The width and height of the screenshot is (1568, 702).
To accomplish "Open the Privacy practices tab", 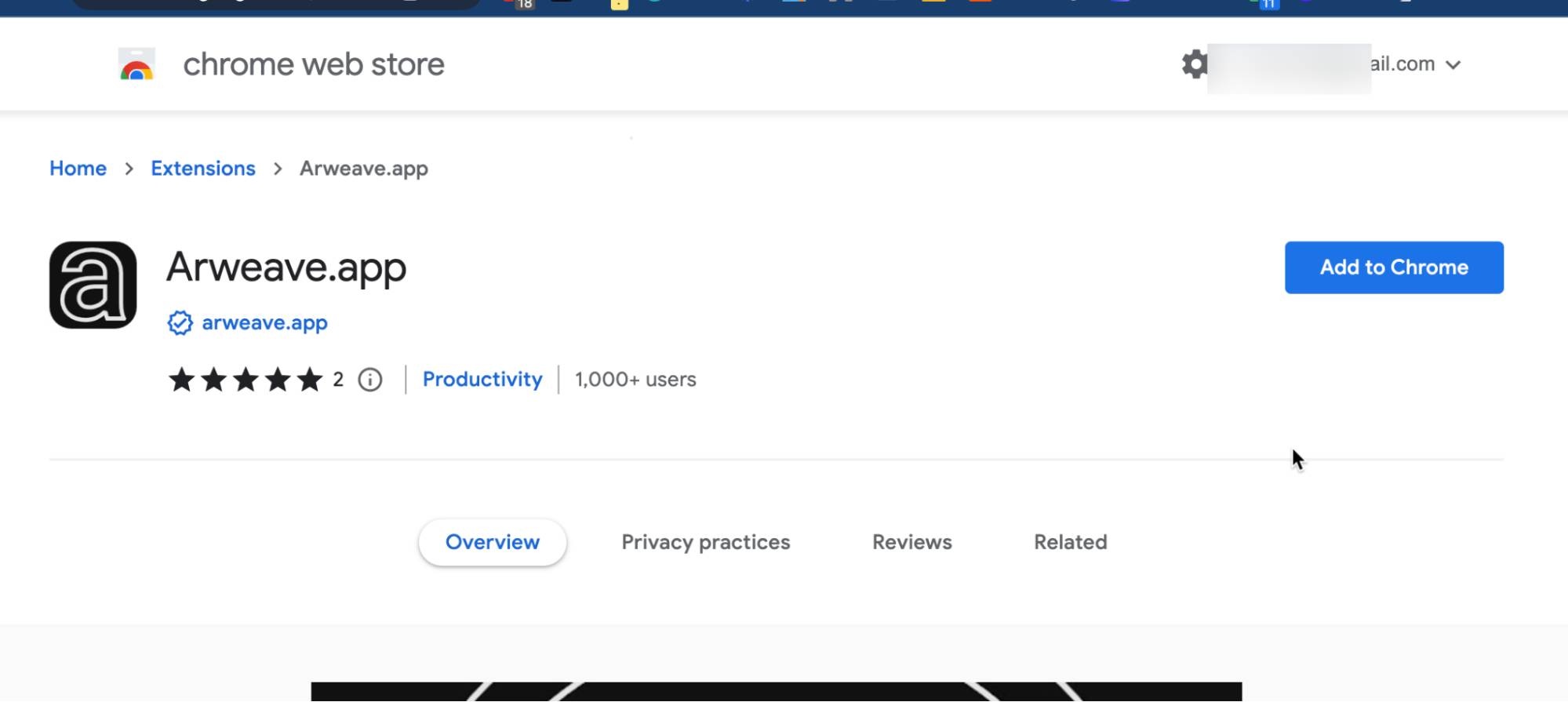I will [x=706, y=542].
